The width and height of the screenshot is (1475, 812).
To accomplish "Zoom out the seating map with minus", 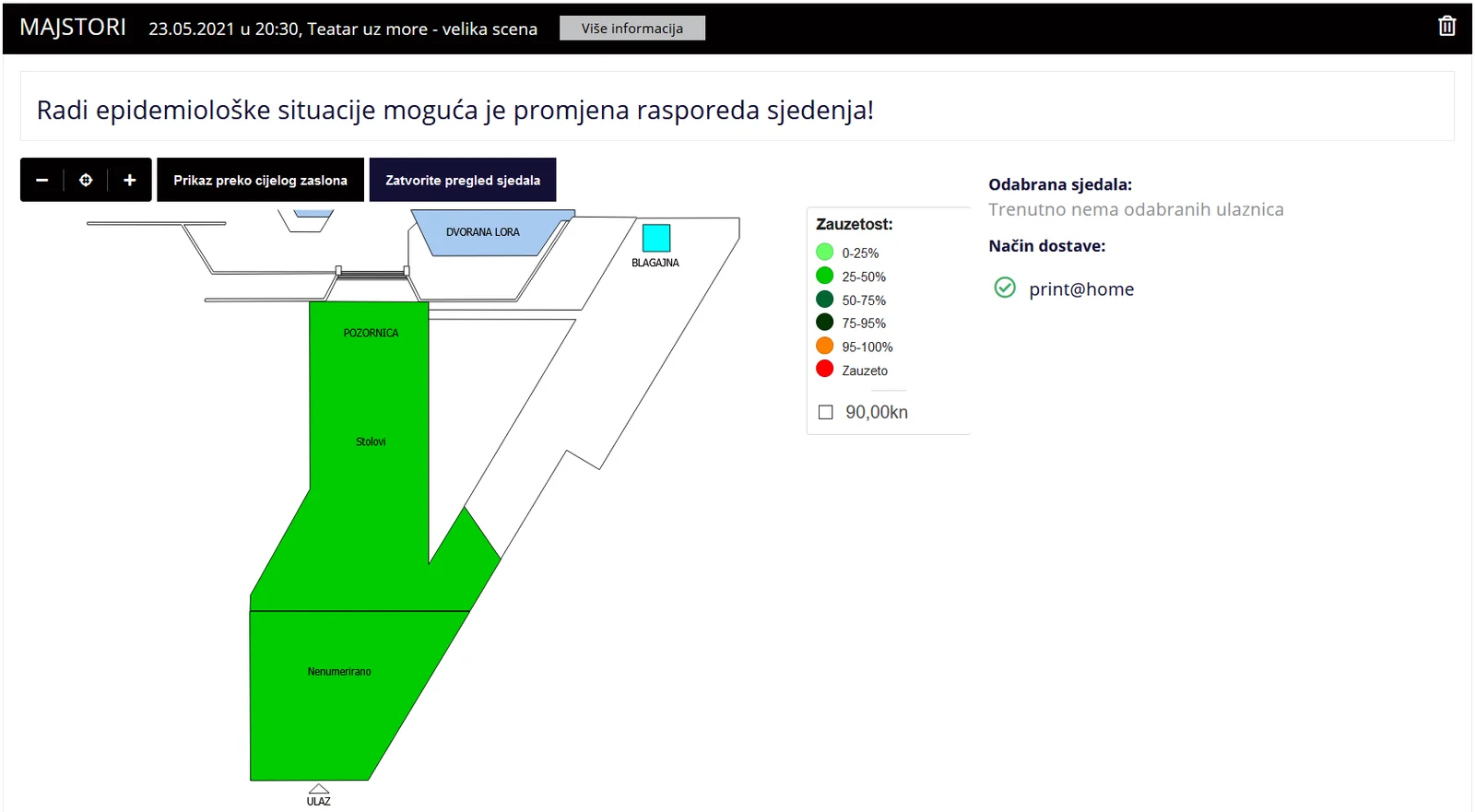I will tap(42, 181).
